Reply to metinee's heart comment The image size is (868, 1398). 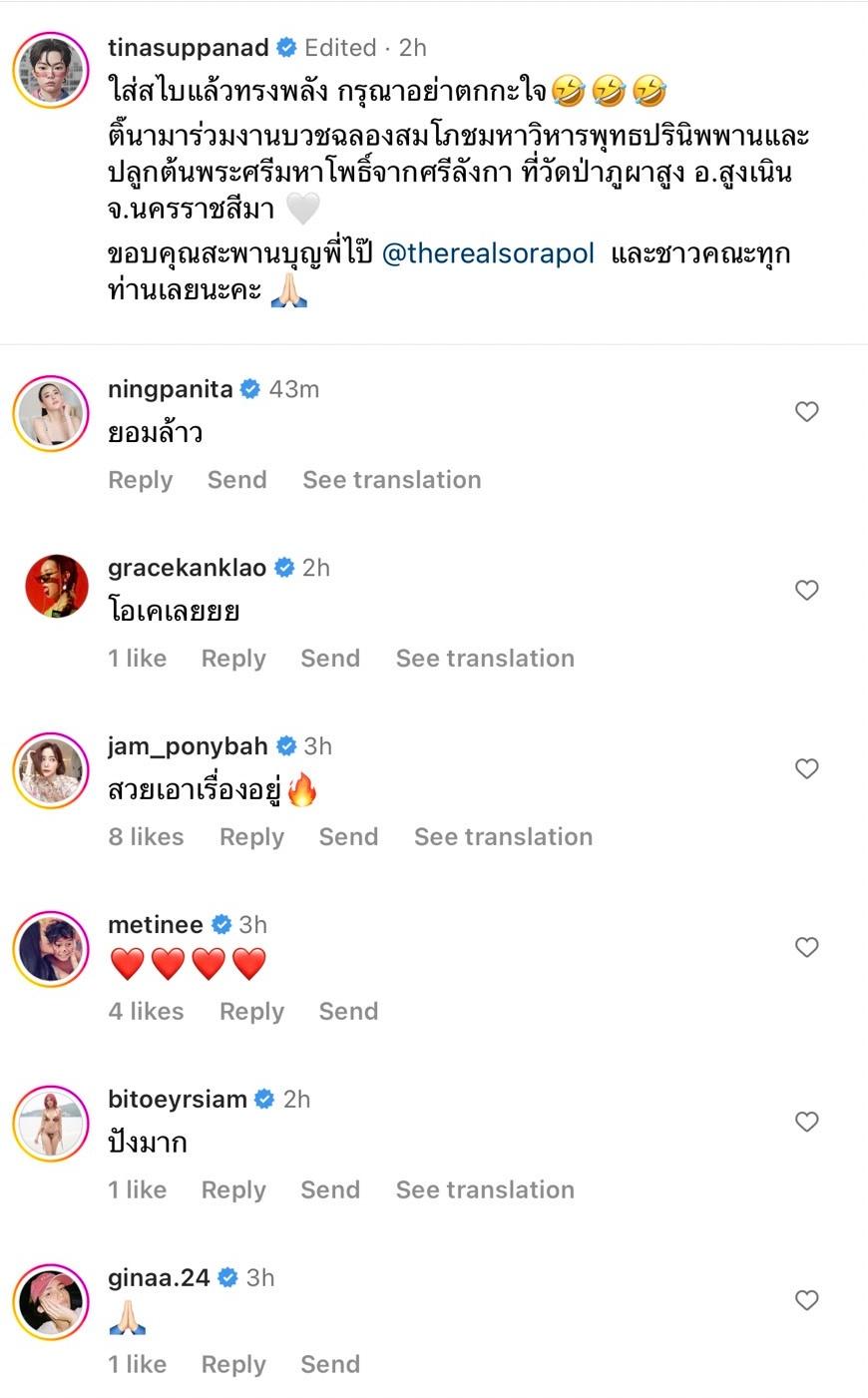coord(251,1012)
